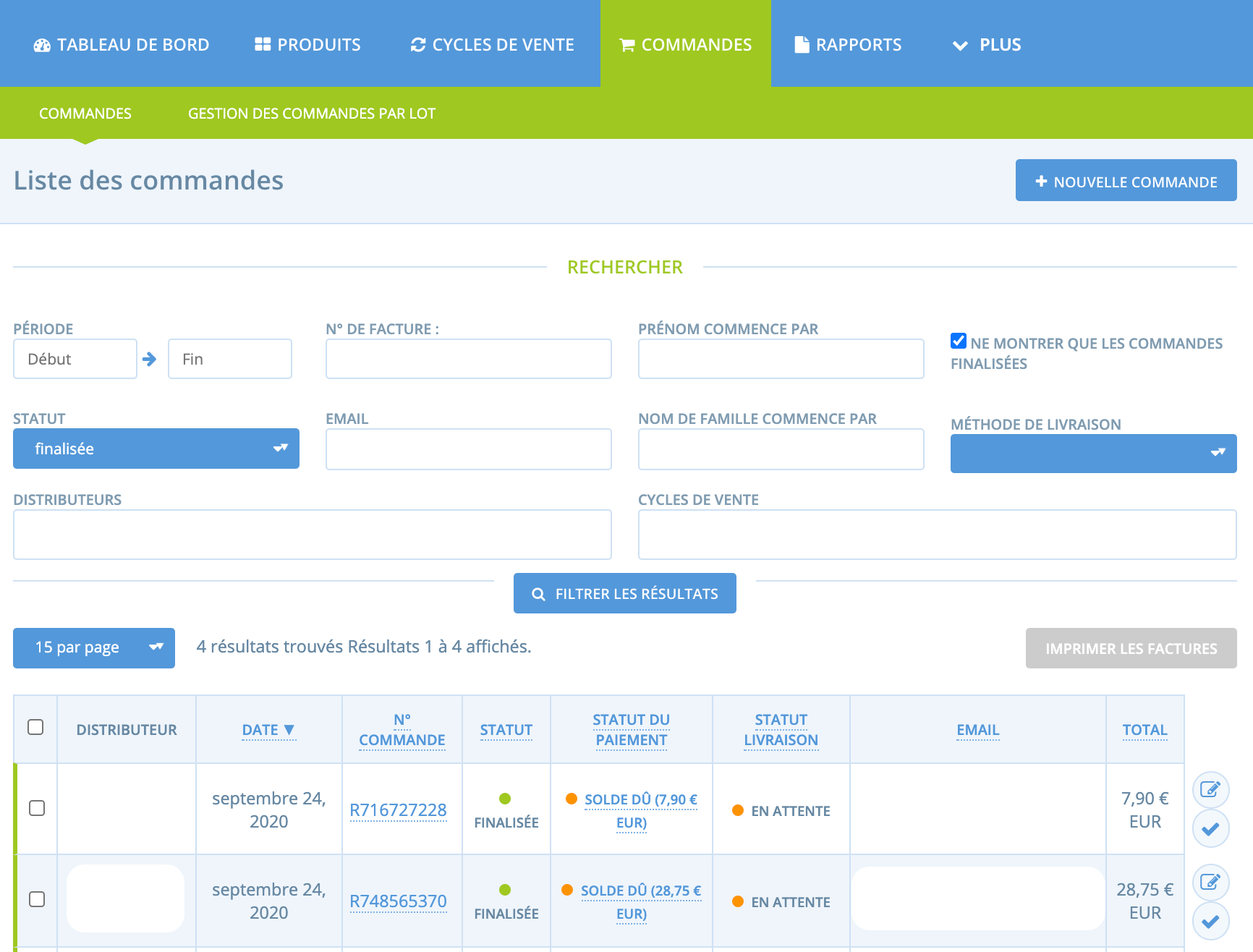Click Imprimer les factures button
Screen dimensions: 1253x952
[x=1131, y=648]
